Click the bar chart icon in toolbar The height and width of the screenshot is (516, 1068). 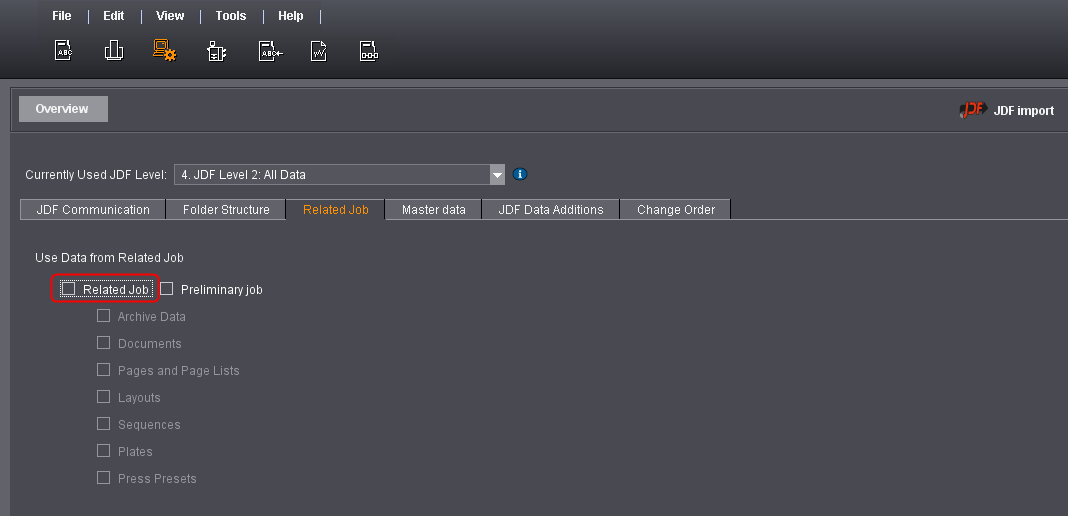click(x=113, y=50)
